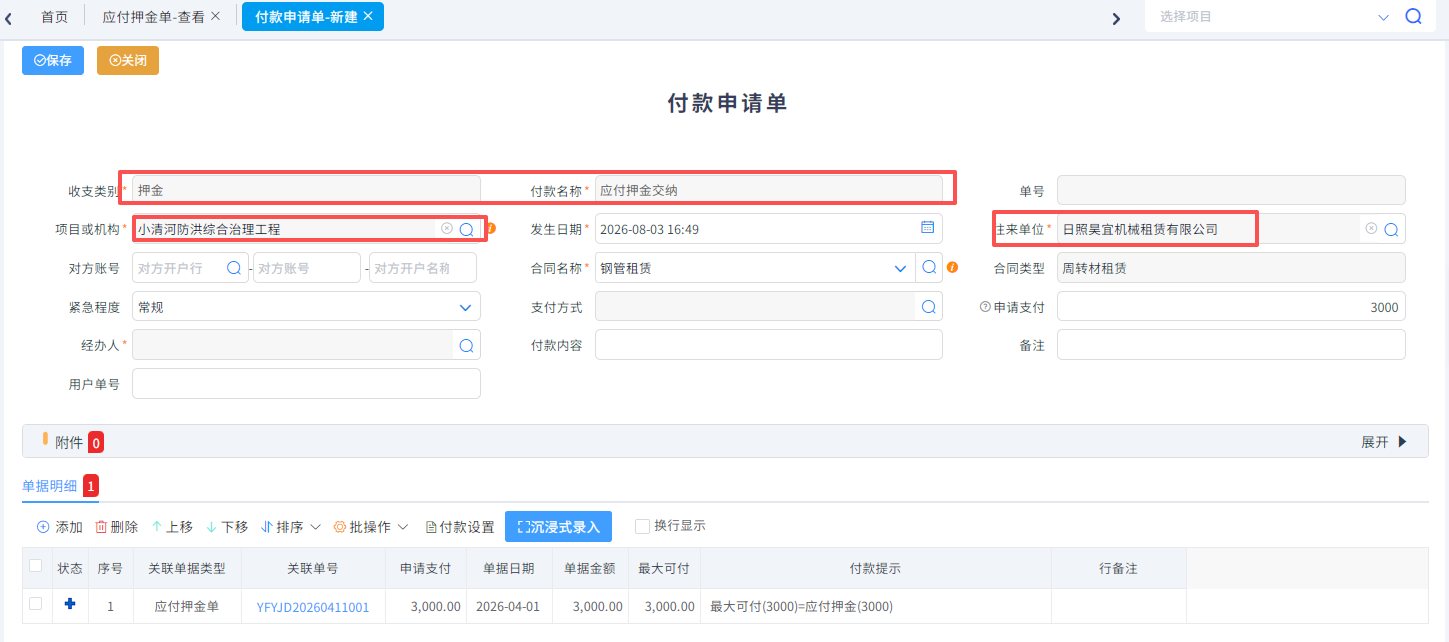Switch to the 首页 tab
1449x642 pixels.
[55, 16]
